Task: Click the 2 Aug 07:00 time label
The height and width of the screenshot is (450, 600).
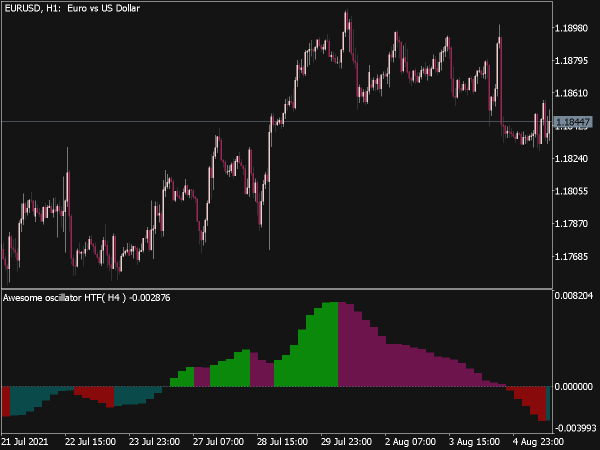Action: coord(410,442)
